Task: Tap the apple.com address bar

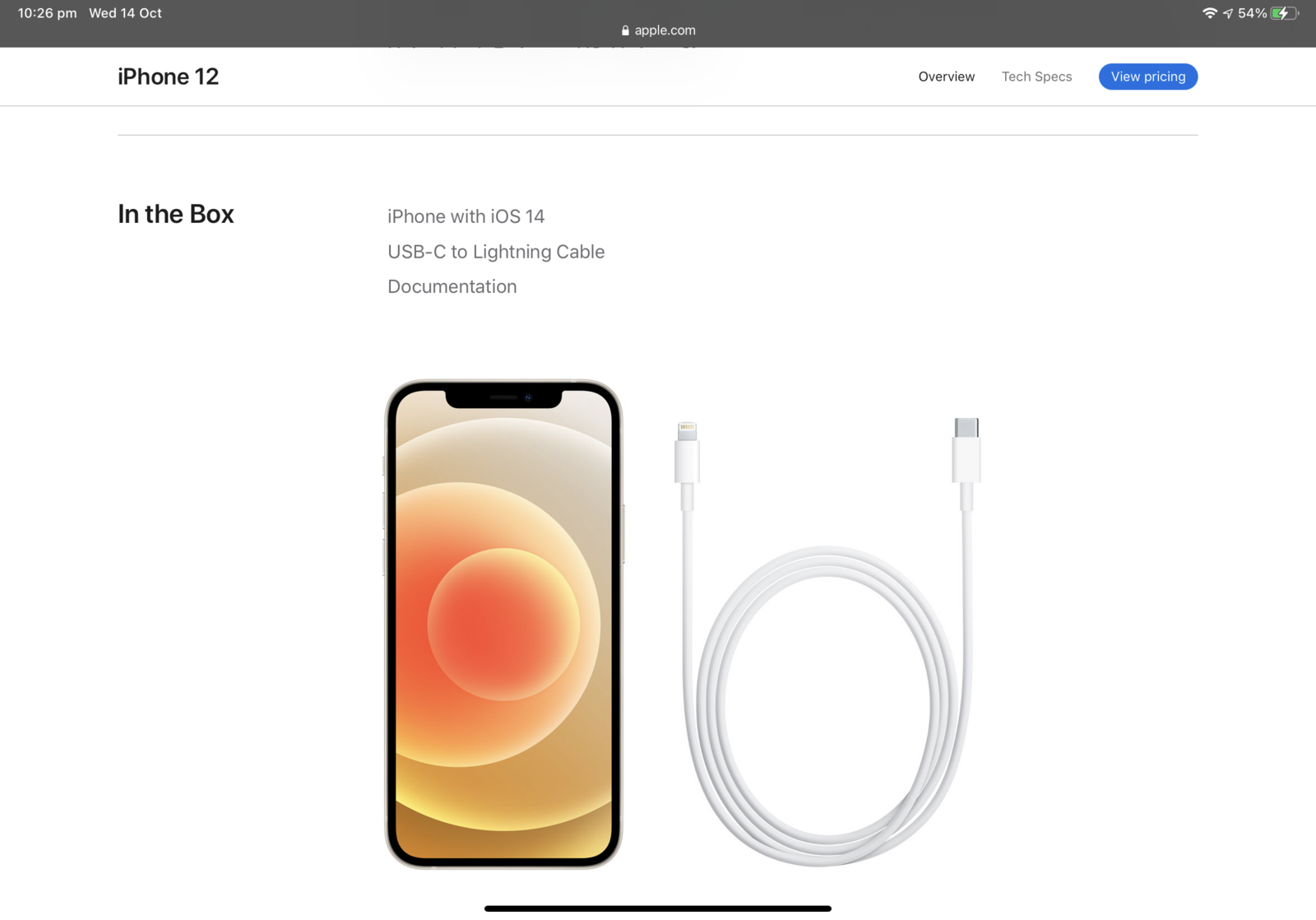Action: tap(658, 30)
